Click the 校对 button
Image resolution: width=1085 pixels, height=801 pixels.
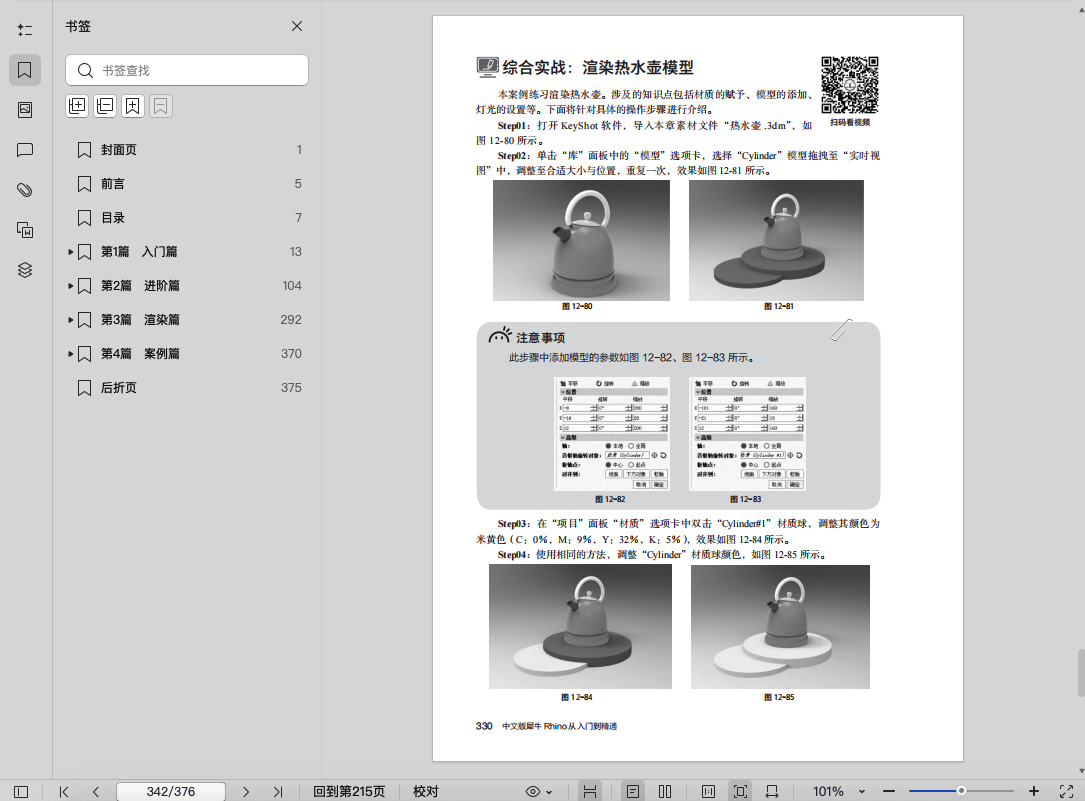(426, 791)
